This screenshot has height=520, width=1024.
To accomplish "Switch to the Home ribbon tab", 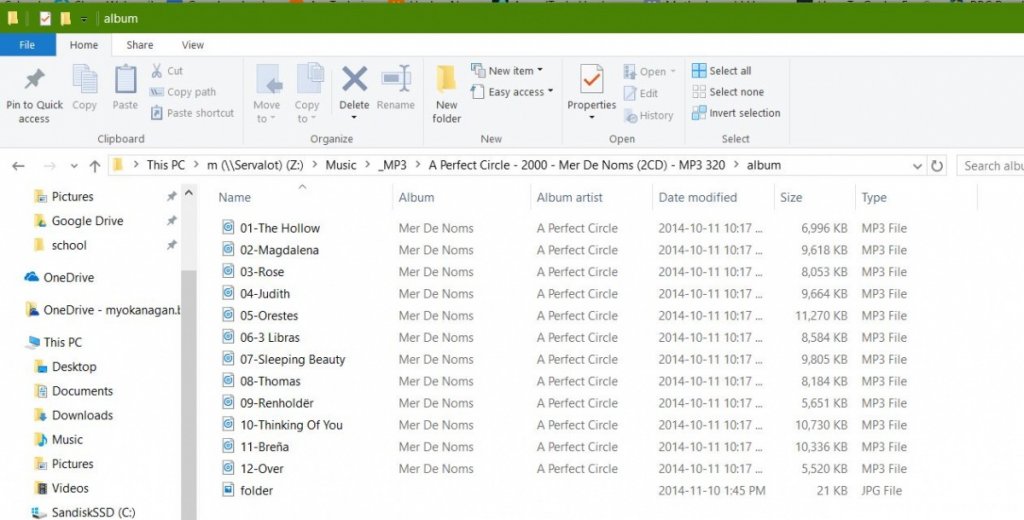I will [x=84, y=44].
